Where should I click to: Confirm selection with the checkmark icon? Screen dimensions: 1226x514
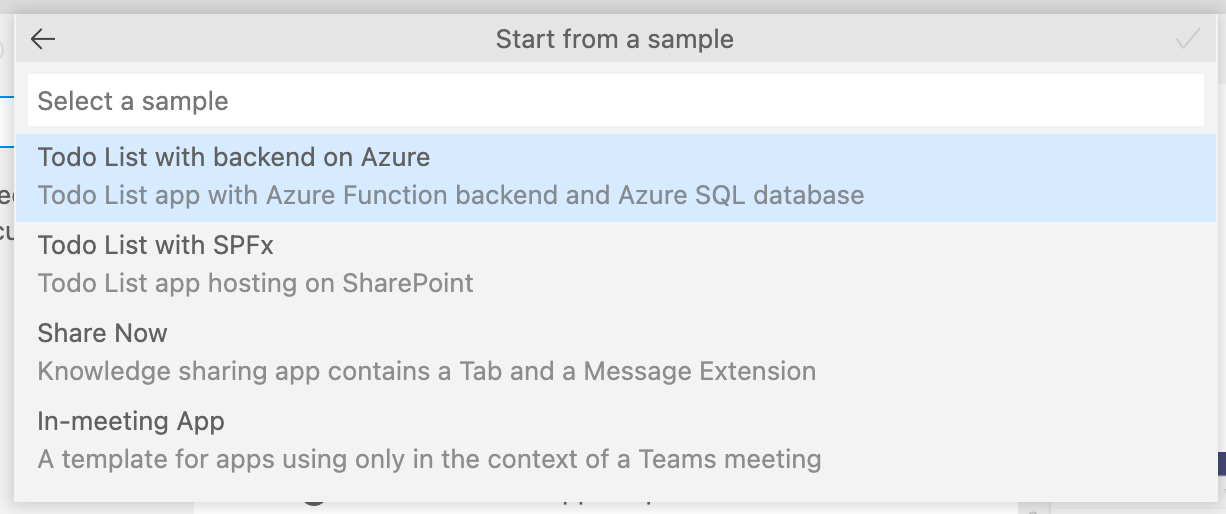click(x=1188, y=39)
